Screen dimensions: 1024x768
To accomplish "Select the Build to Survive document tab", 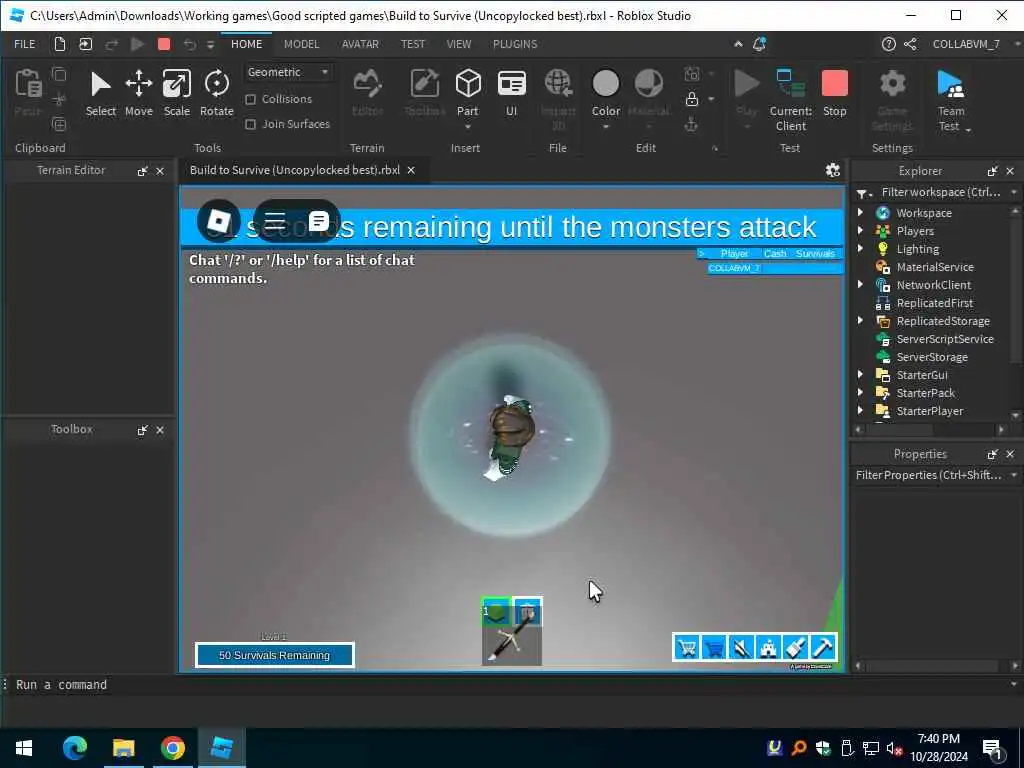I will pos(295,170).
